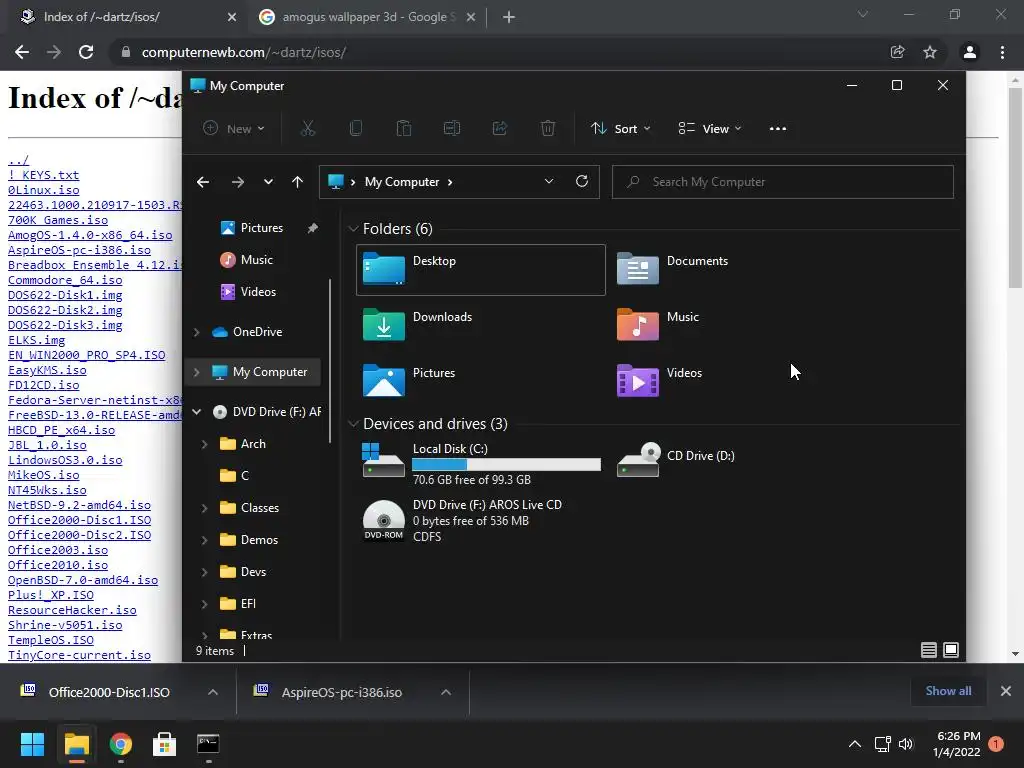
Task: Expand My Computer in navigation pane
Action: click(x=197, y=372)
